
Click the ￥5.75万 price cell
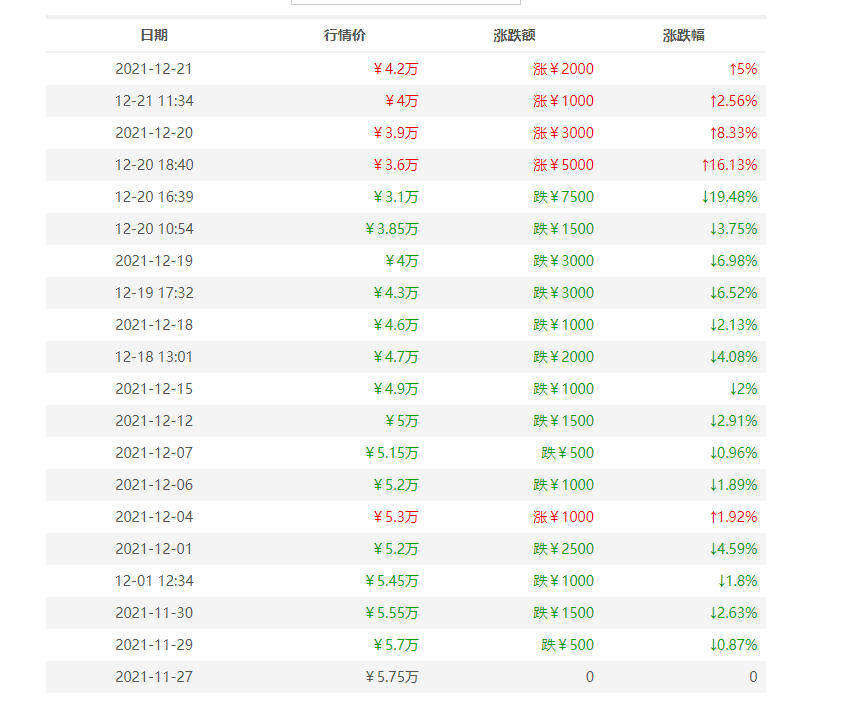tap(392, 677)
